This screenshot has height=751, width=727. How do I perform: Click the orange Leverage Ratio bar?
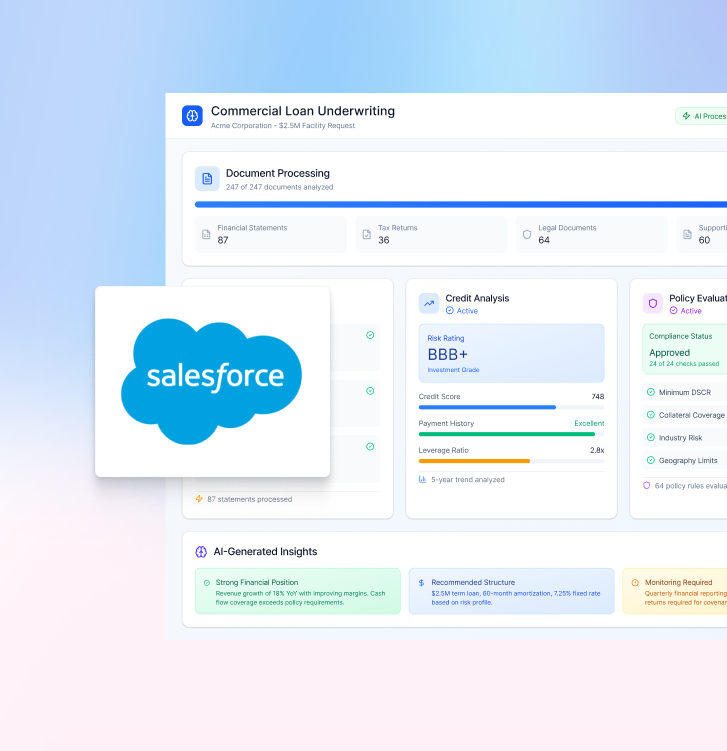474,461
